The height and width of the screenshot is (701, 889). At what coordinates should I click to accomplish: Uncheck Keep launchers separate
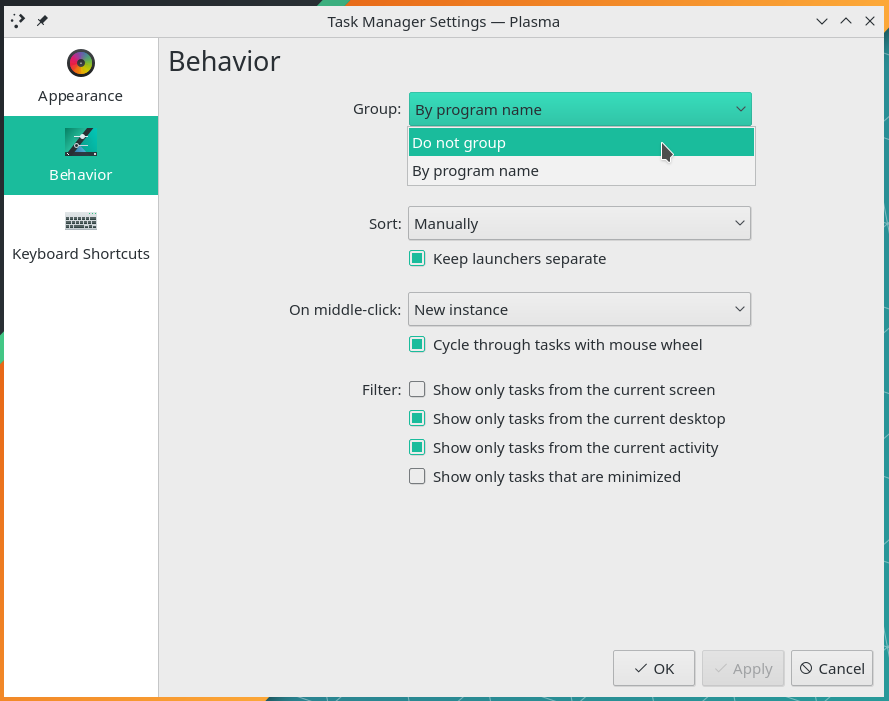click(417, 259)
